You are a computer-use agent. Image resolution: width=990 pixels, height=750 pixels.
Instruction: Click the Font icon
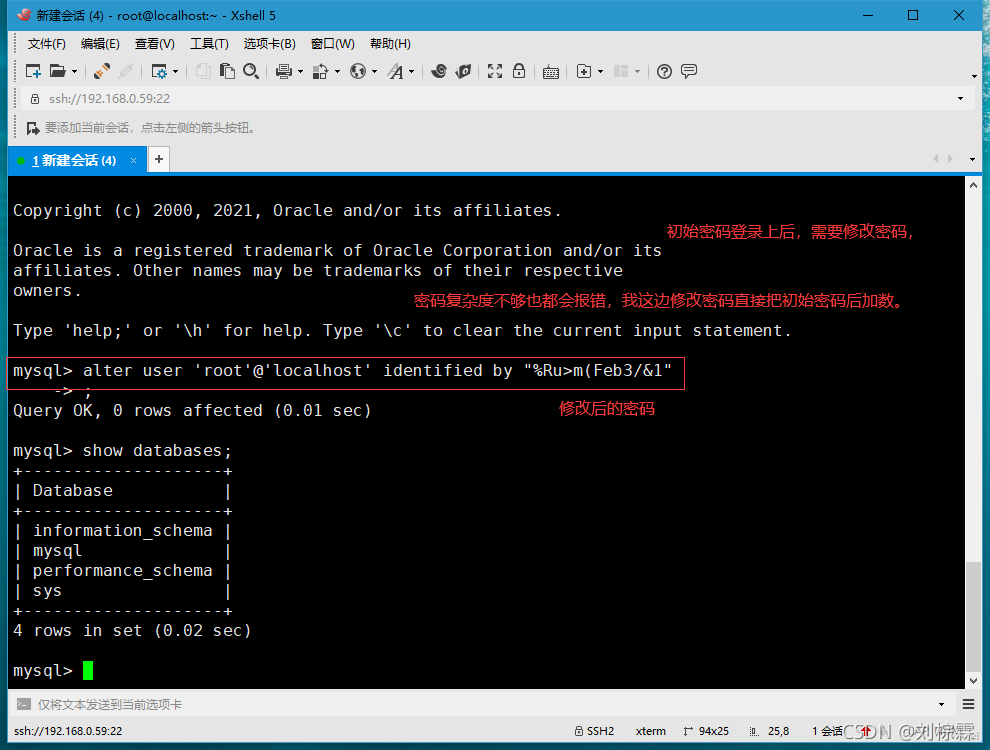[x=396, y=71]
